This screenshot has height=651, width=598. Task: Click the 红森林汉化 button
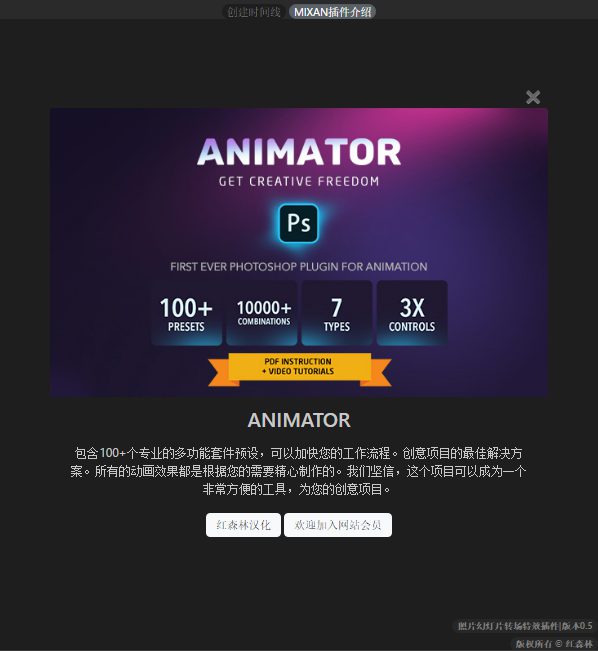coord(243,525)
